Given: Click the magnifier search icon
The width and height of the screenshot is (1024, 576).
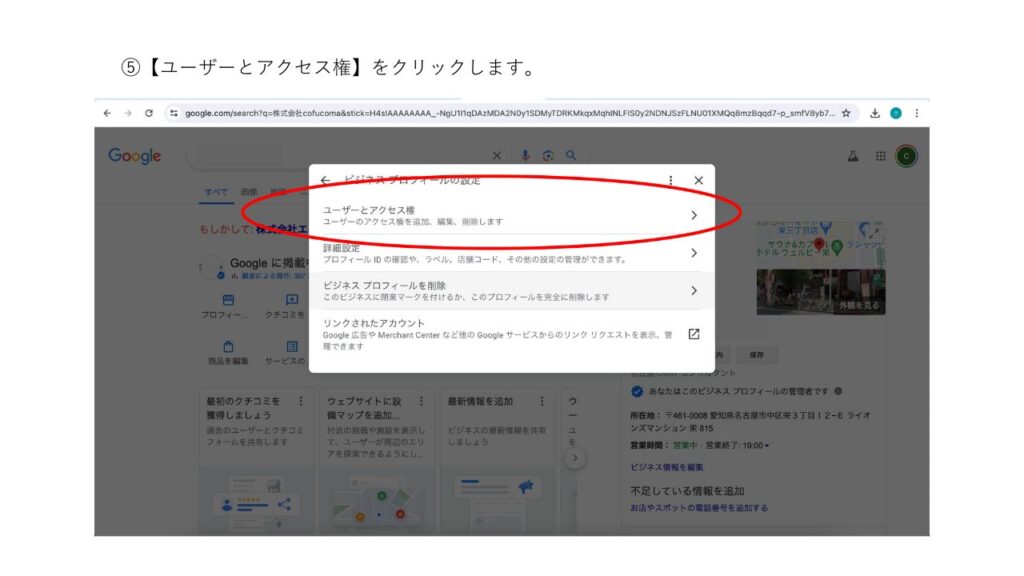Looking at the screenshot, I should (571, 155).
